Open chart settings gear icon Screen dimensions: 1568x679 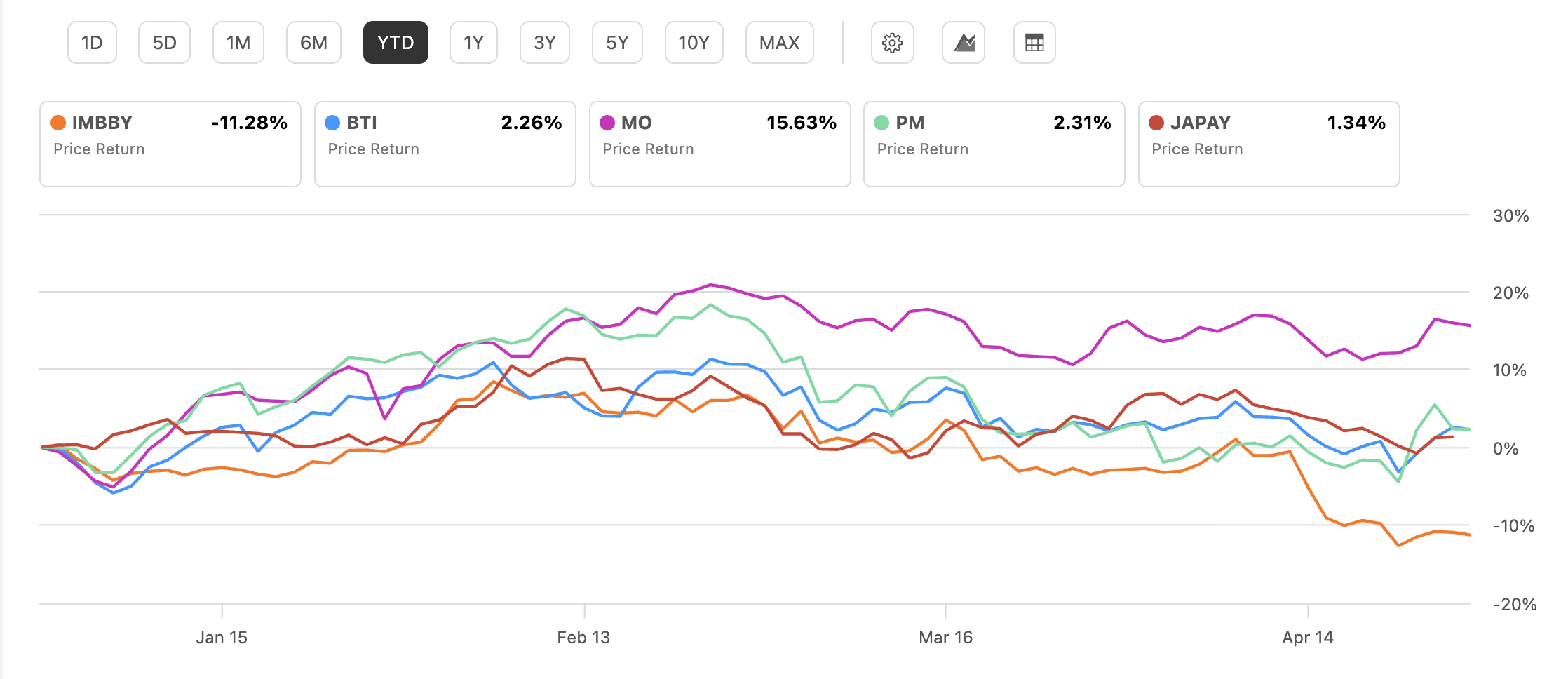coord(892,43)
